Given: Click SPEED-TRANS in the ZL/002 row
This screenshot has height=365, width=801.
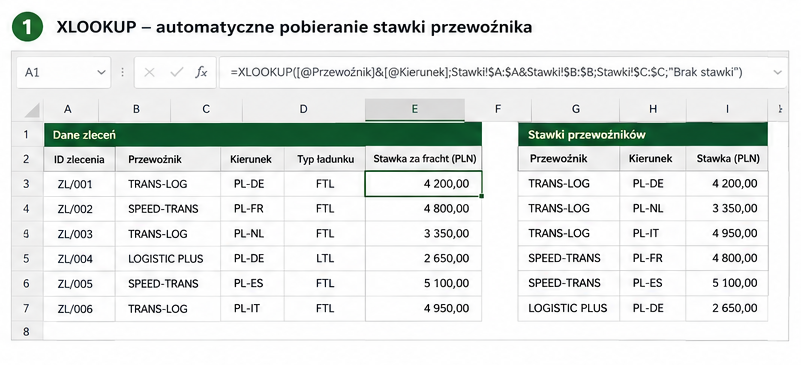Looking at the screenshot, I should click(168, 209).
